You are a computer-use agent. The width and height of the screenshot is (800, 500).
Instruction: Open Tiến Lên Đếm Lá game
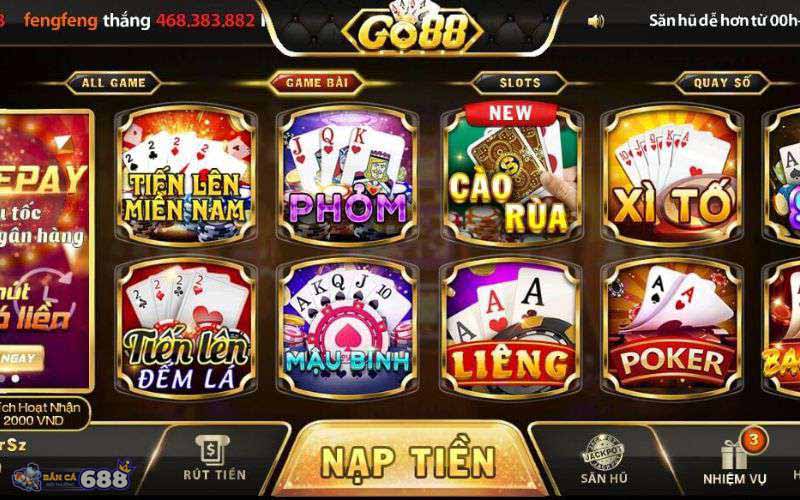186,329
